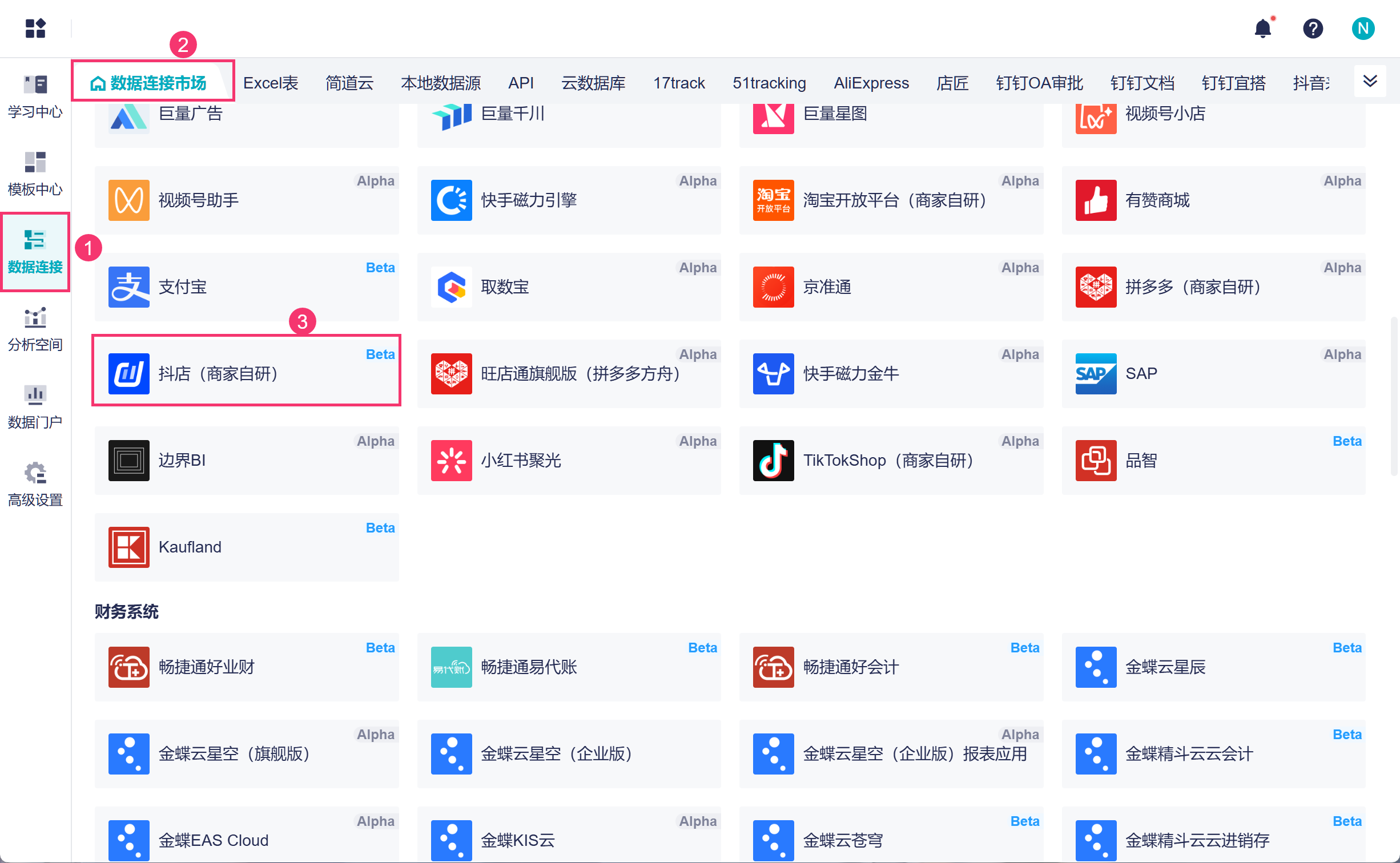Screen dimensions: 1400x863
Task: Click the 金蝶云星辰 connector icon
Action: click(x=1096, y=667)
